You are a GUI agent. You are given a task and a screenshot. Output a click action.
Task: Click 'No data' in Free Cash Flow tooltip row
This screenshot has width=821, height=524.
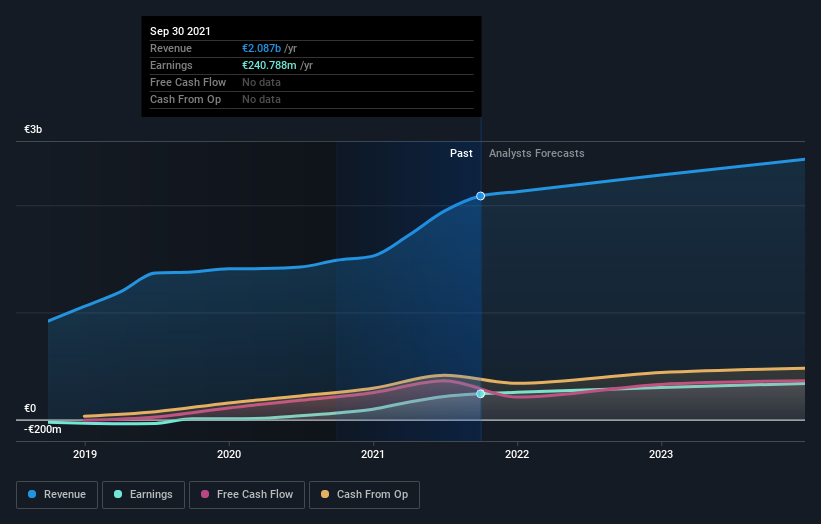pos(261,82)
